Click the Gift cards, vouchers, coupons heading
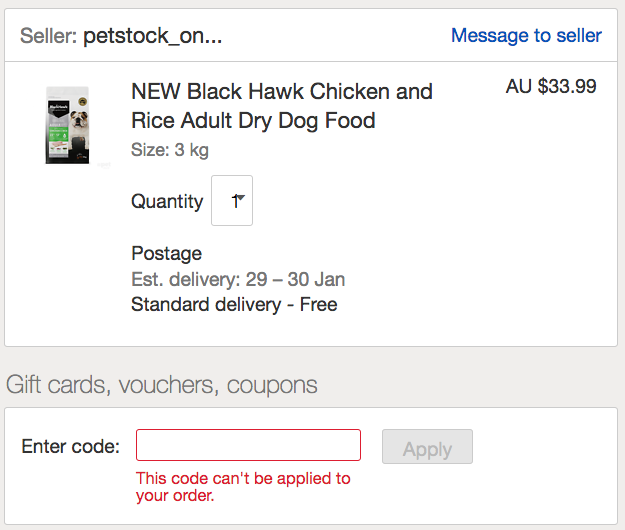625x530 pixels. coord(162,385)
